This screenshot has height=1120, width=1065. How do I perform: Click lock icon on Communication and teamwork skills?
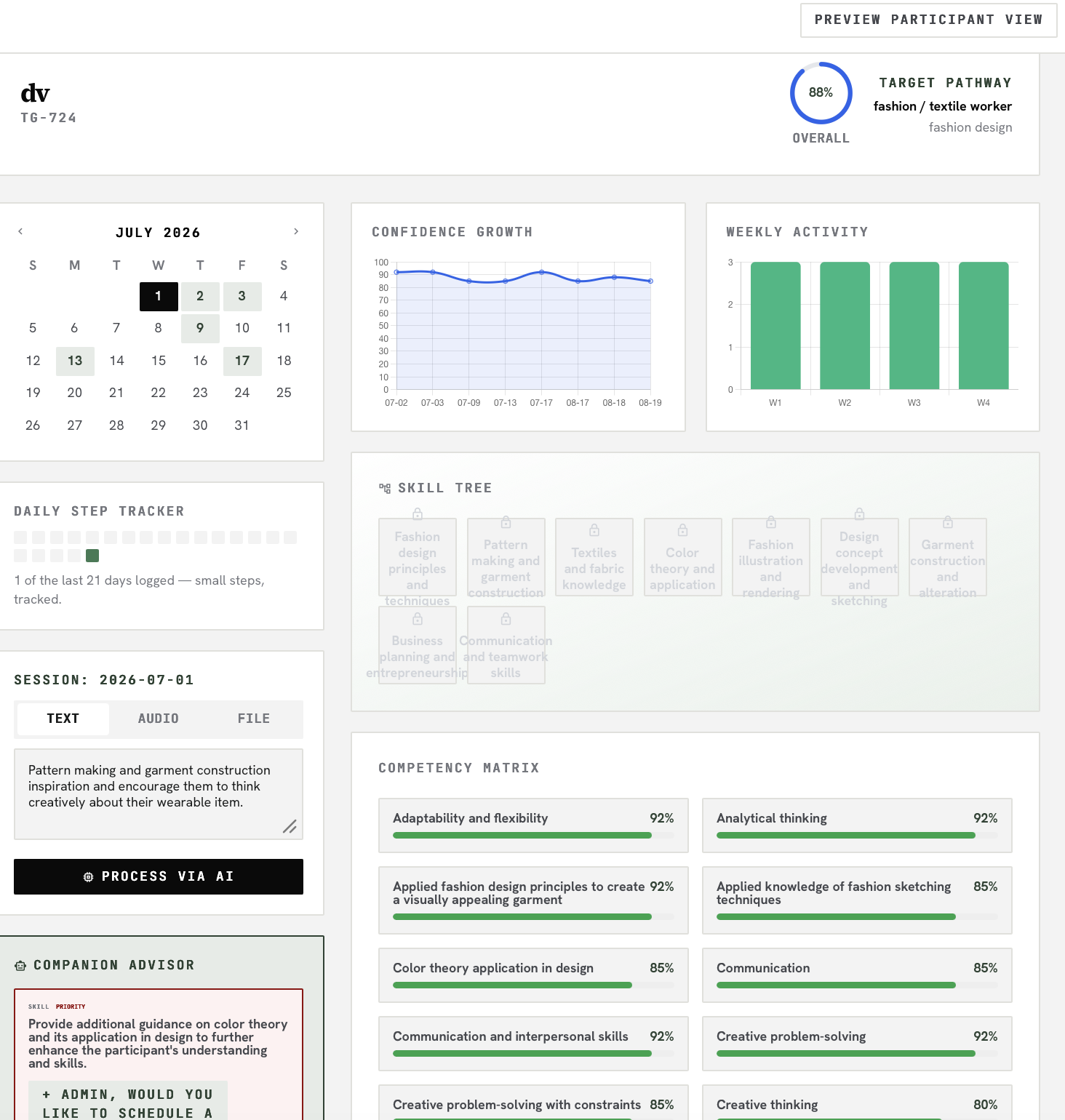(x=506, y=619)
